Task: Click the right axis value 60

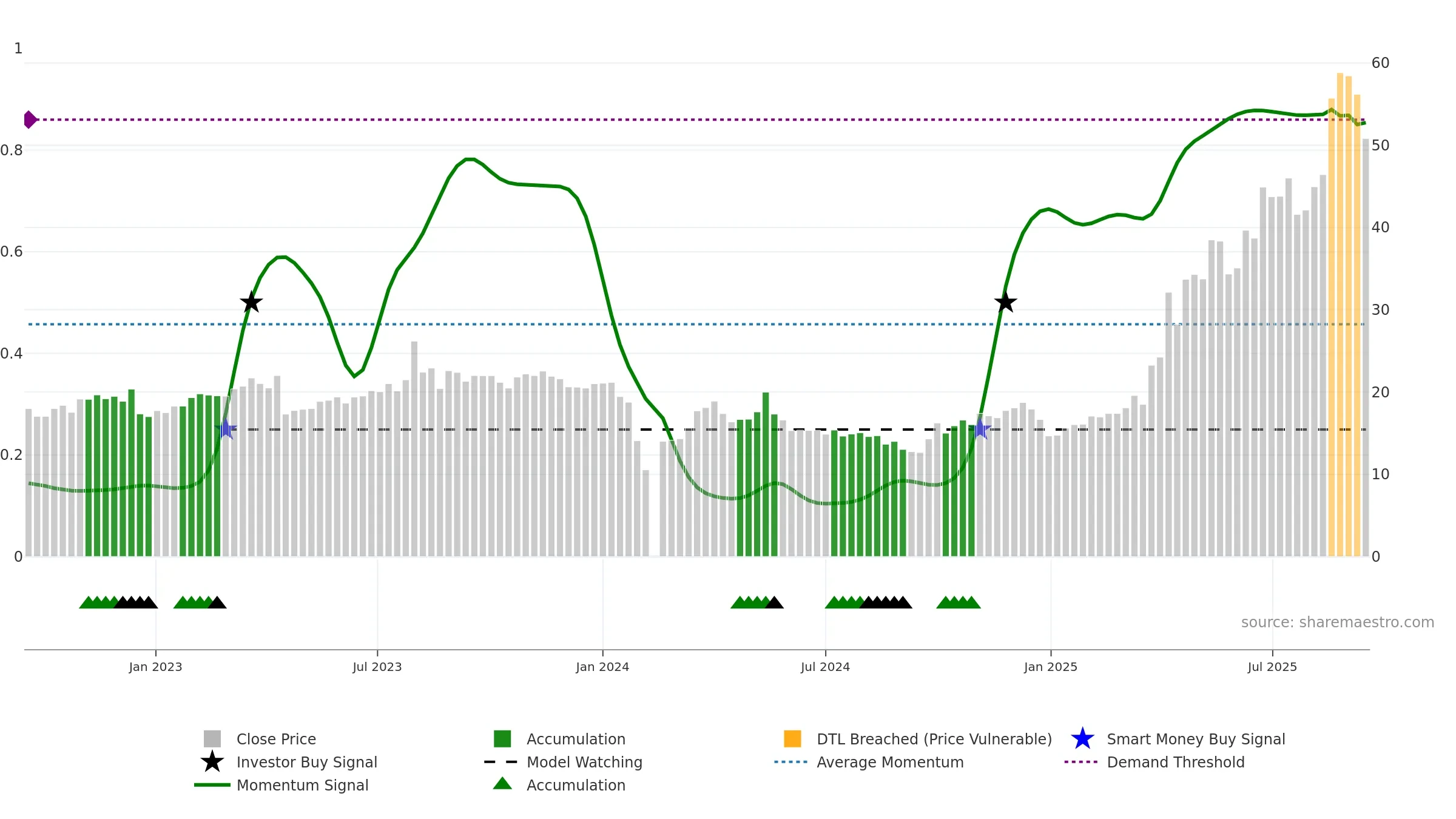Action: (1380, 63)
